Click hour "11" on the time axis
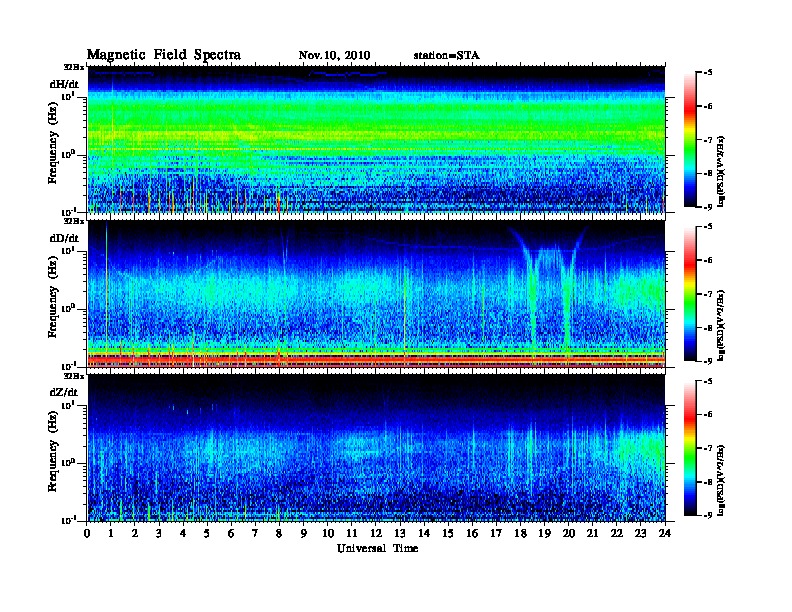The image size is (792, 612). (x=352, y=534)
